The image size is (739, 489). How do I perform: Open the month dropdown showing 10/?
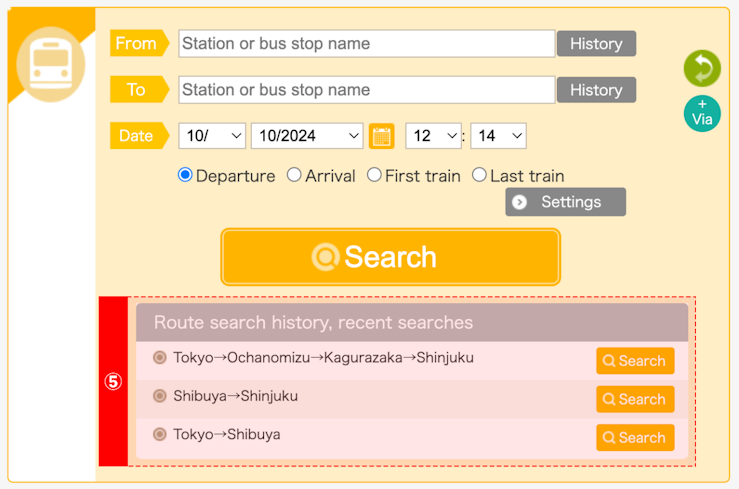pyautogui.click(x=212, y=136)
